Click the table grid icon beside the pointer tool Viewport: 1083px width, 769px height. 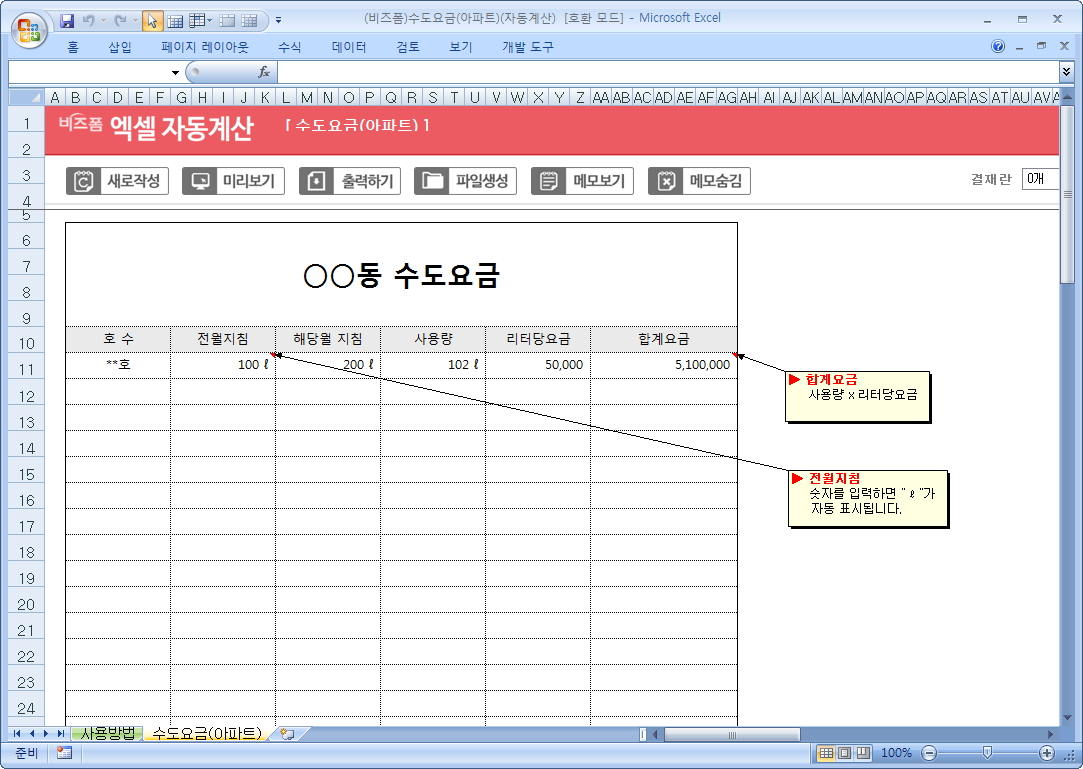(x=175, y=21)
